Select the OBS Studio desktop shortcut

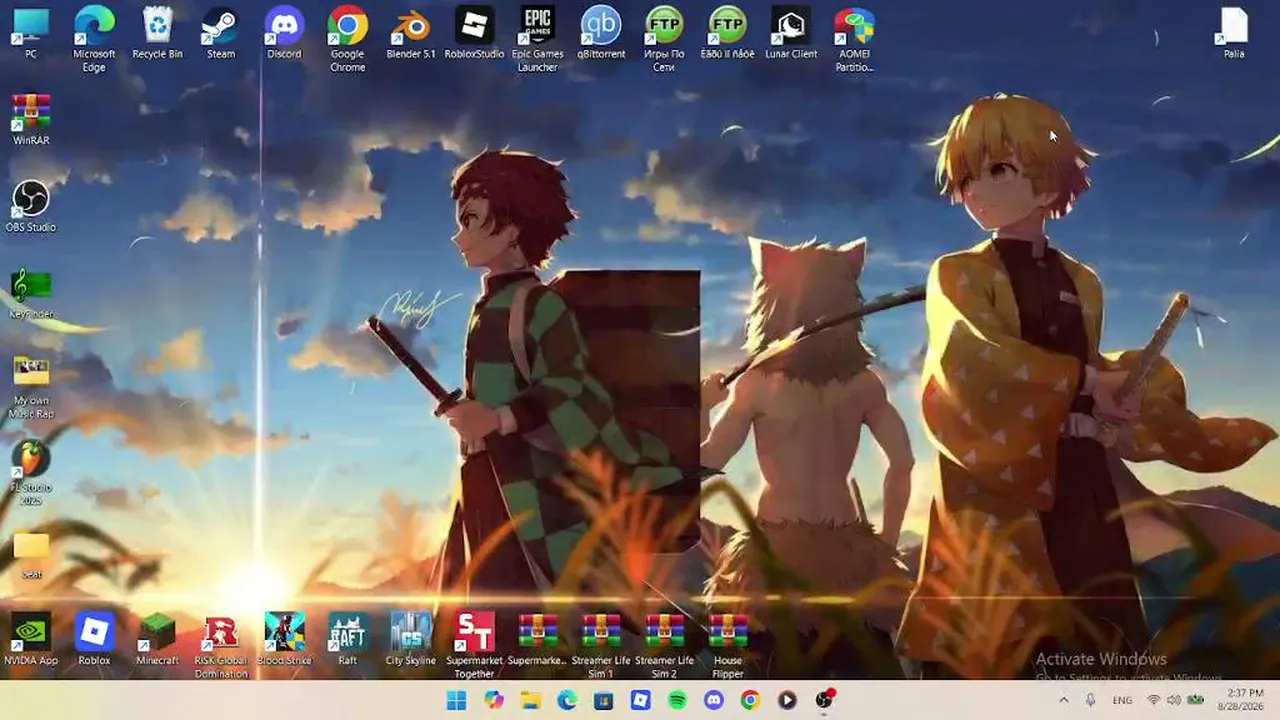pos(31,207)
